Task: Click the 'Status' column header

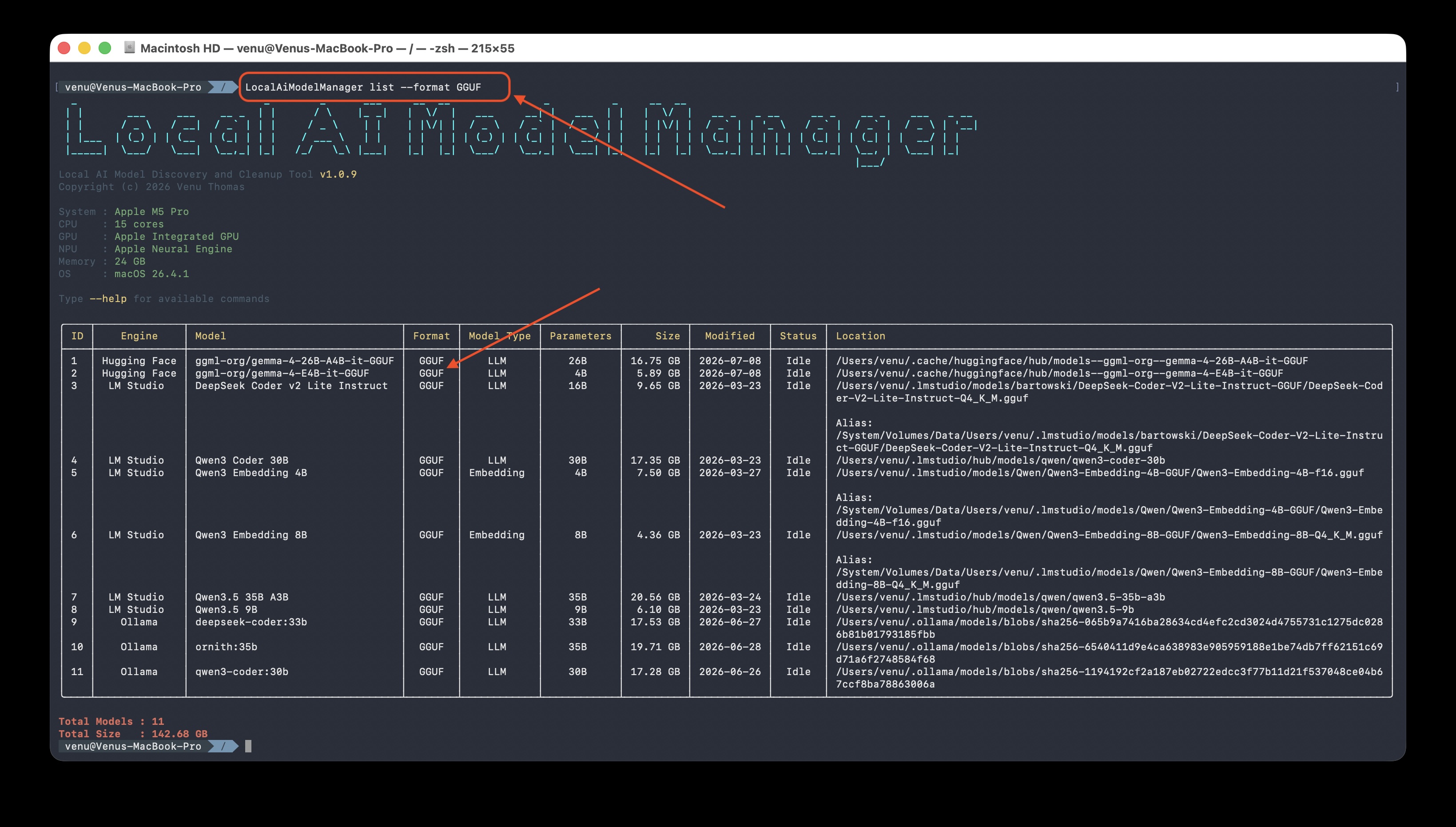Action: click(x=799, y=336)
